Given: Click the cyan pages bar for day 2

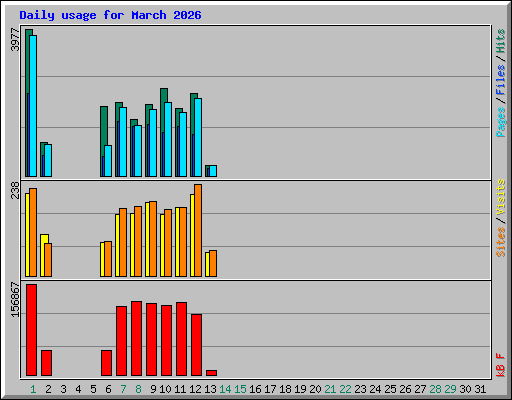Looking at the screenshot, I should coord(48,160).
